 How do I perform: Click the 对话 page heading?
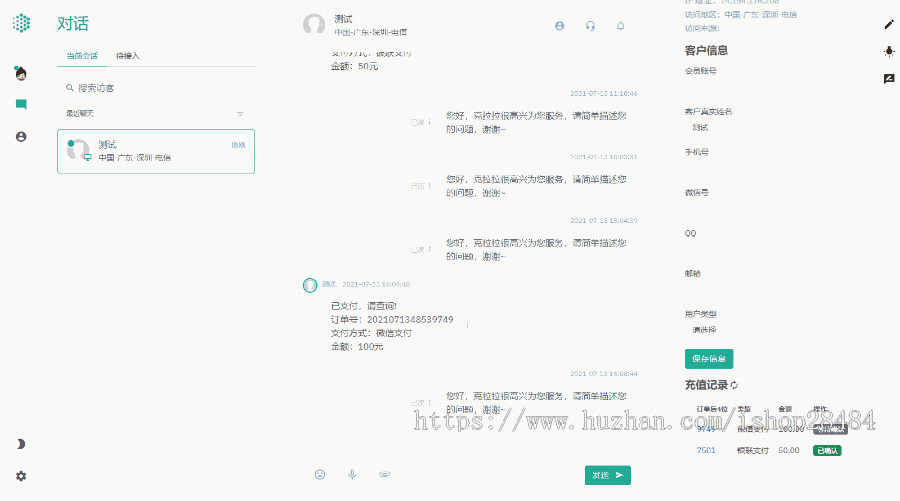[x=73, y=24]
